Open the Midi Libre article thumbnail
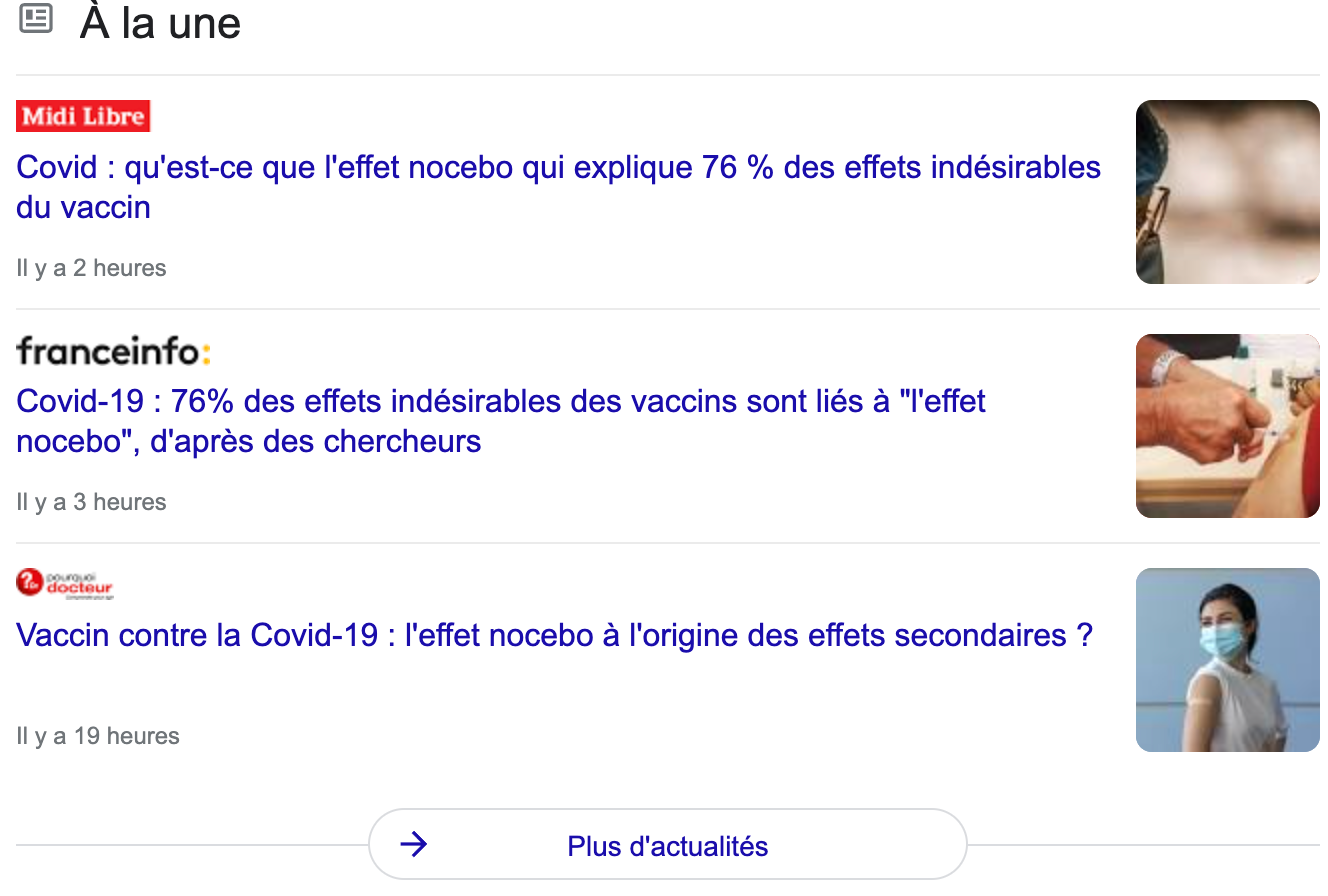The width and height of the screenshot is (1328, 896). [1227, 192]
